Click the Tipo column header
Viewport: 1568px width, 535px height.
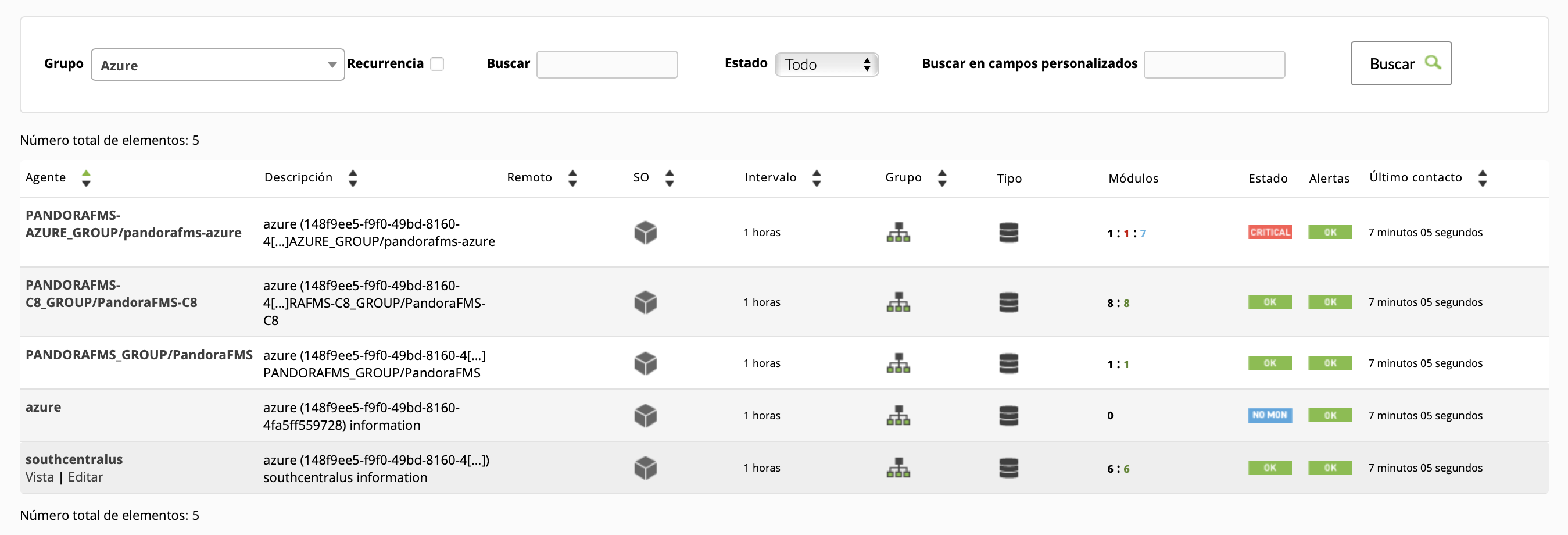(1009, 179)
